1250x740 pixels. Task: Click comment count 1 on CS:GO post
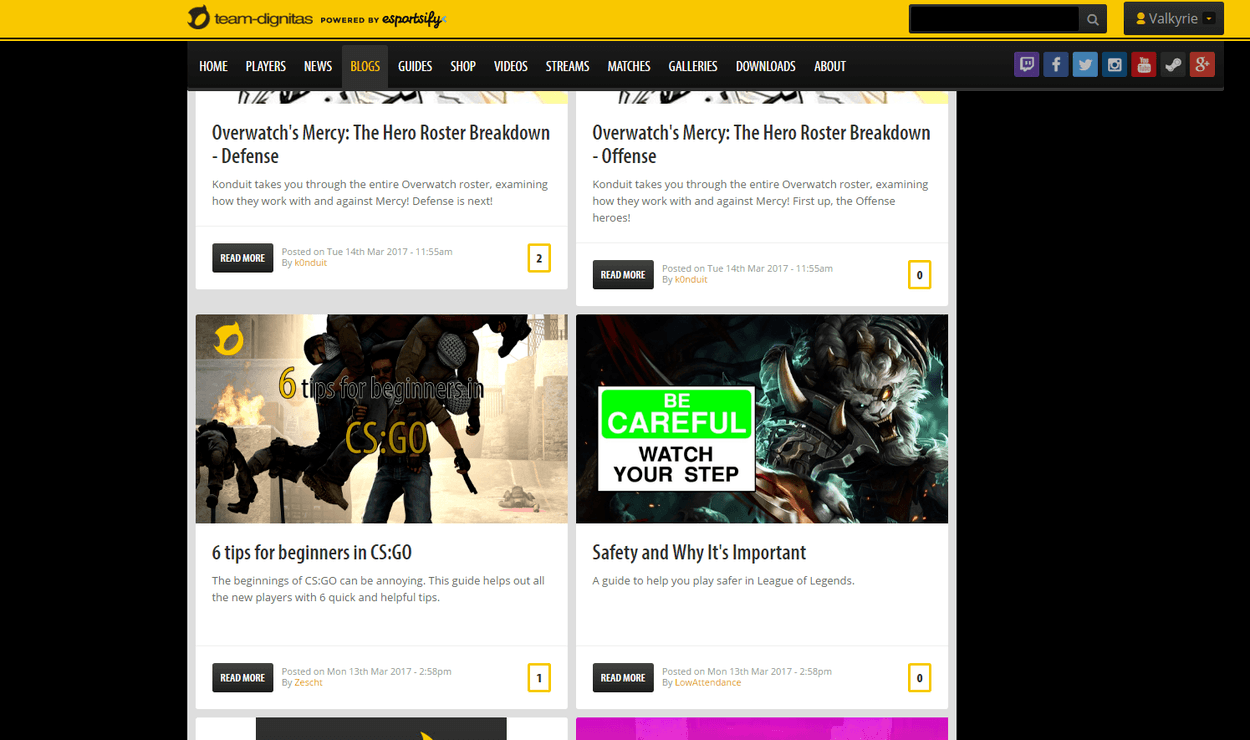click(x=539, y=678)
